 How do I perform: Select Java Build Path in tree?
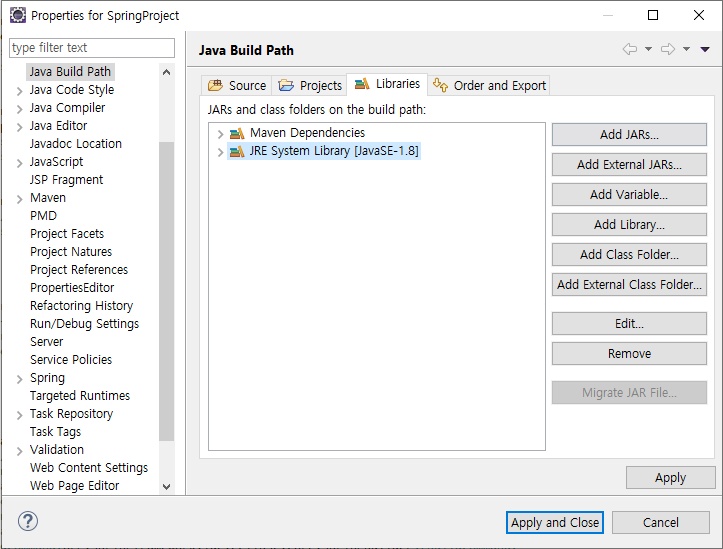pos(70,71)
